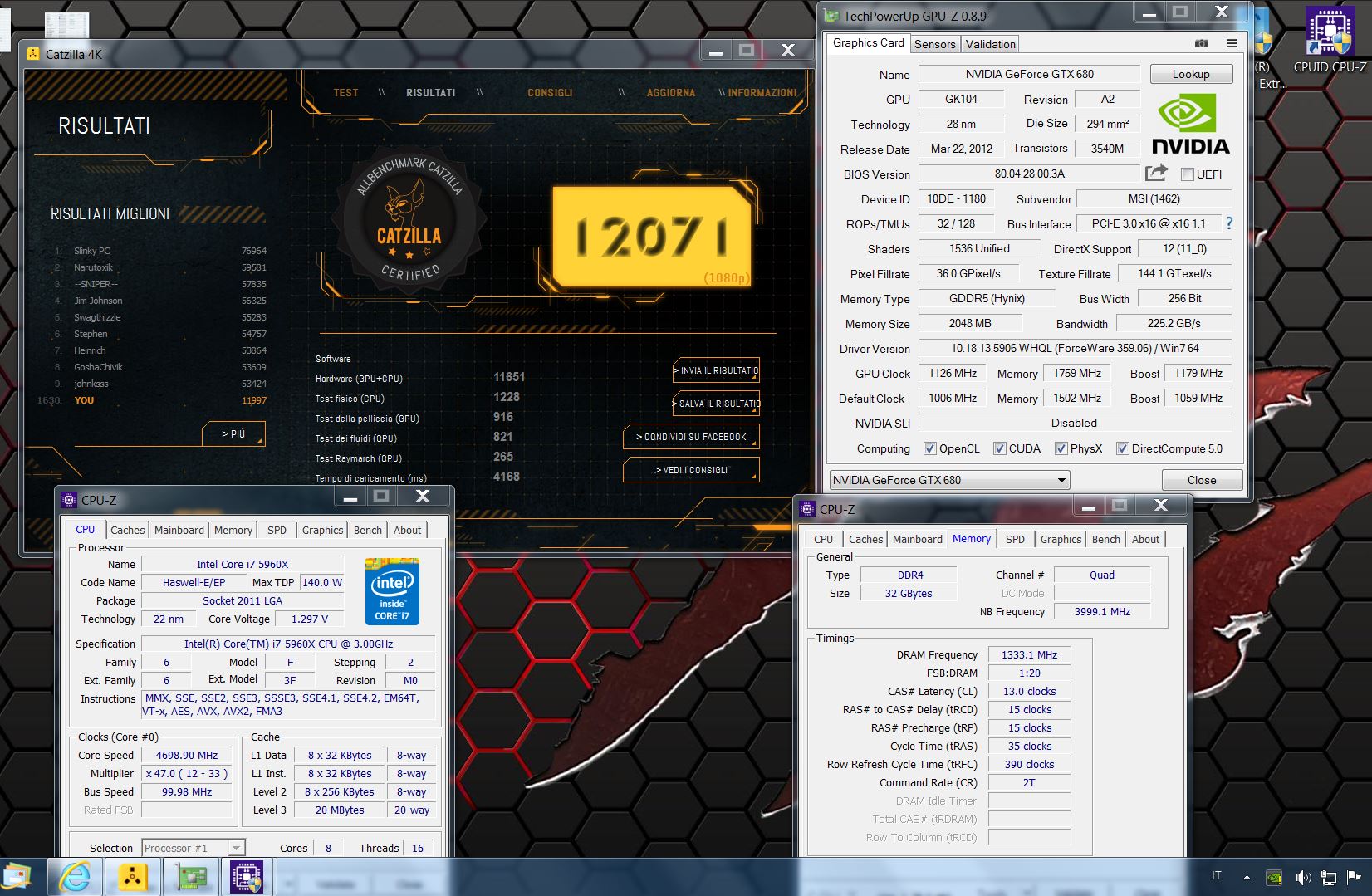Click the Catzilla 4K title bar icon

(33, 54)
